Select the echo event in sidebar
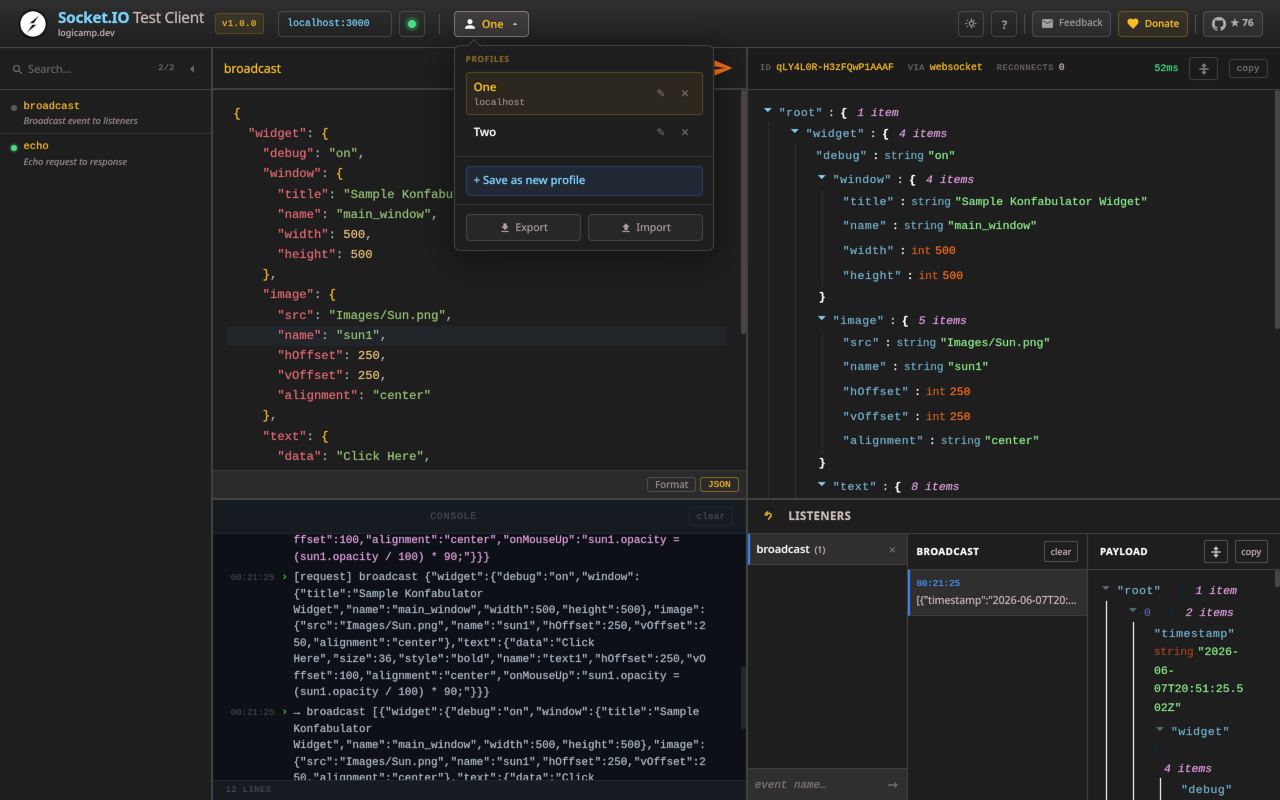Image resolution: width=1280 pixels, height=800 pixels. pyautogui.click(x=106, y=153)
